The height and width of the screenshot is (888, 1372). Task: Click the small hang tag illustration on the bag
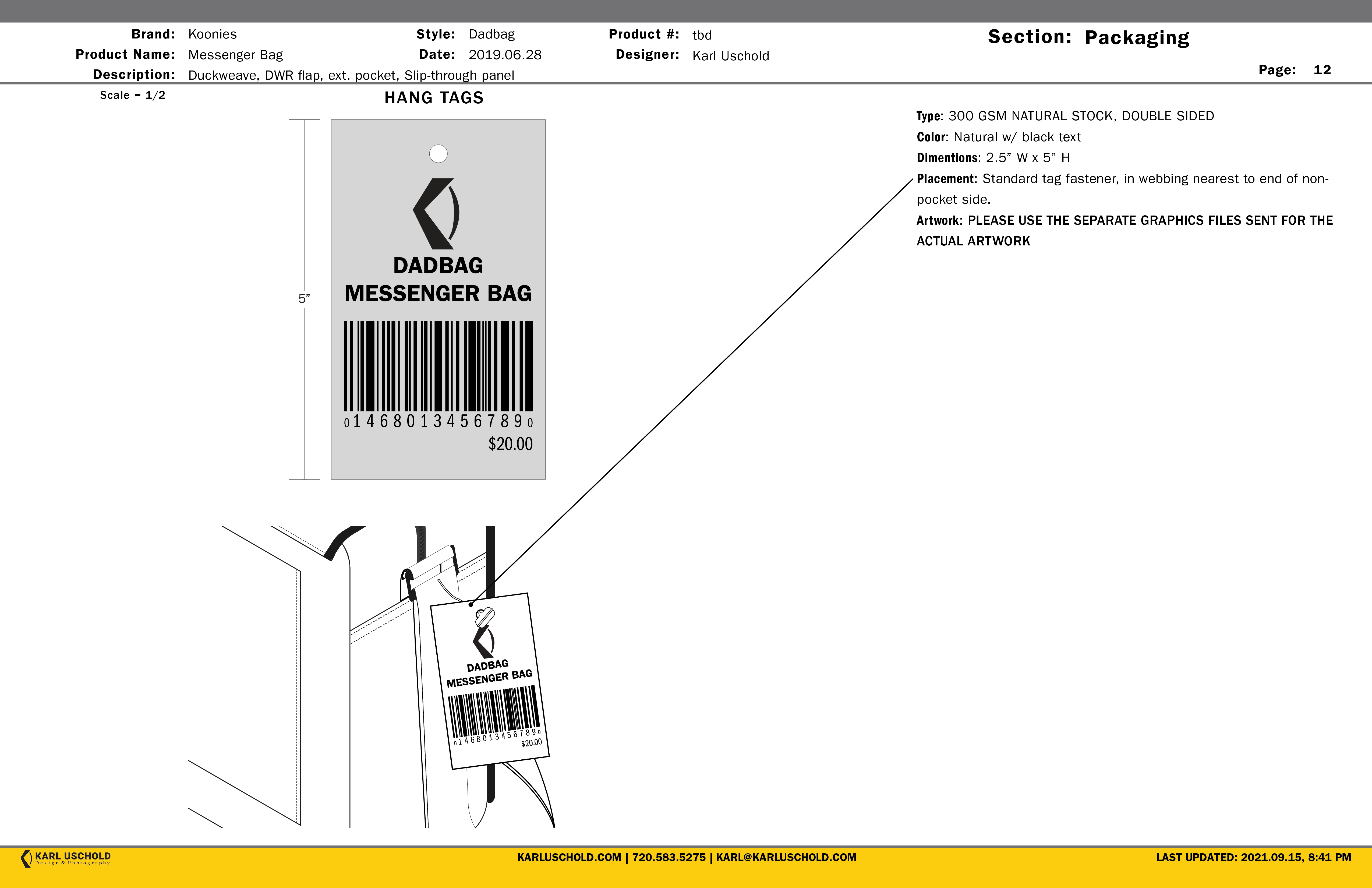[x=490, y=681]
